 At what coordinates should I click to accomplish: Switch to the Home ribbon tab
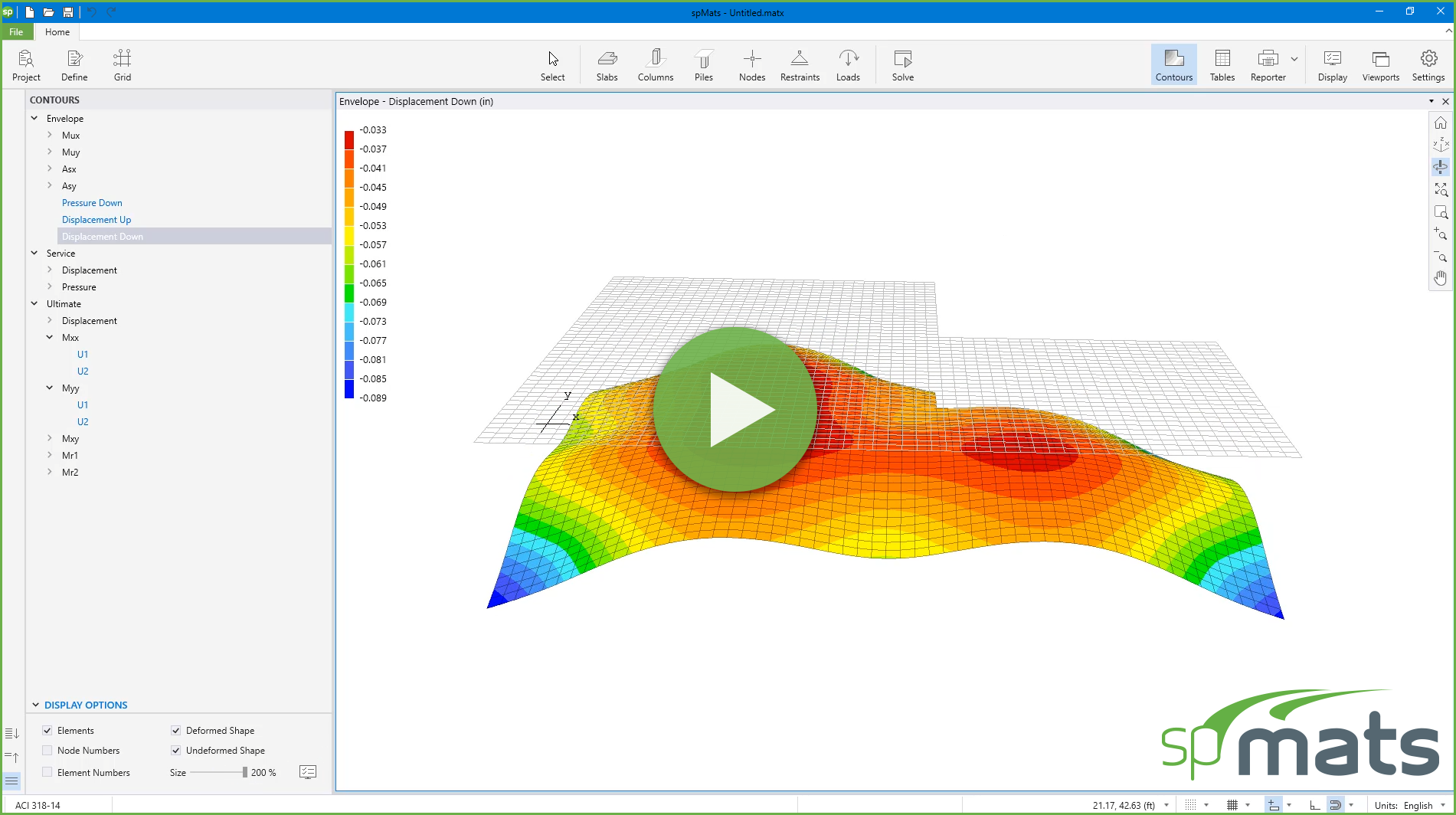pos(57,31)
